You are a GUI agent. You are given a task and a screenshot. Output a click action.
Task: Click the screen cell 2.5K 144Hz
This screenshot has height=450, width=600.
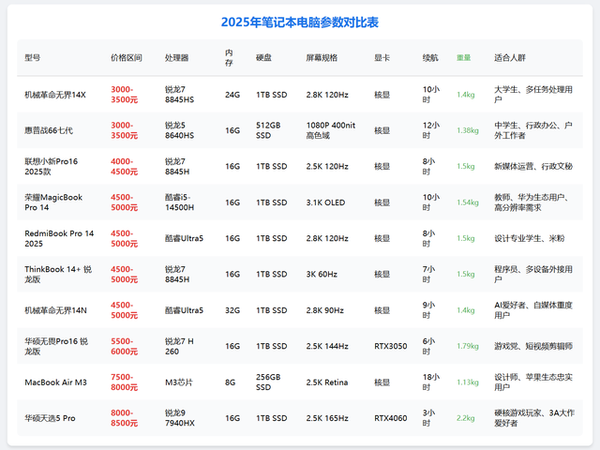point(327,346)
